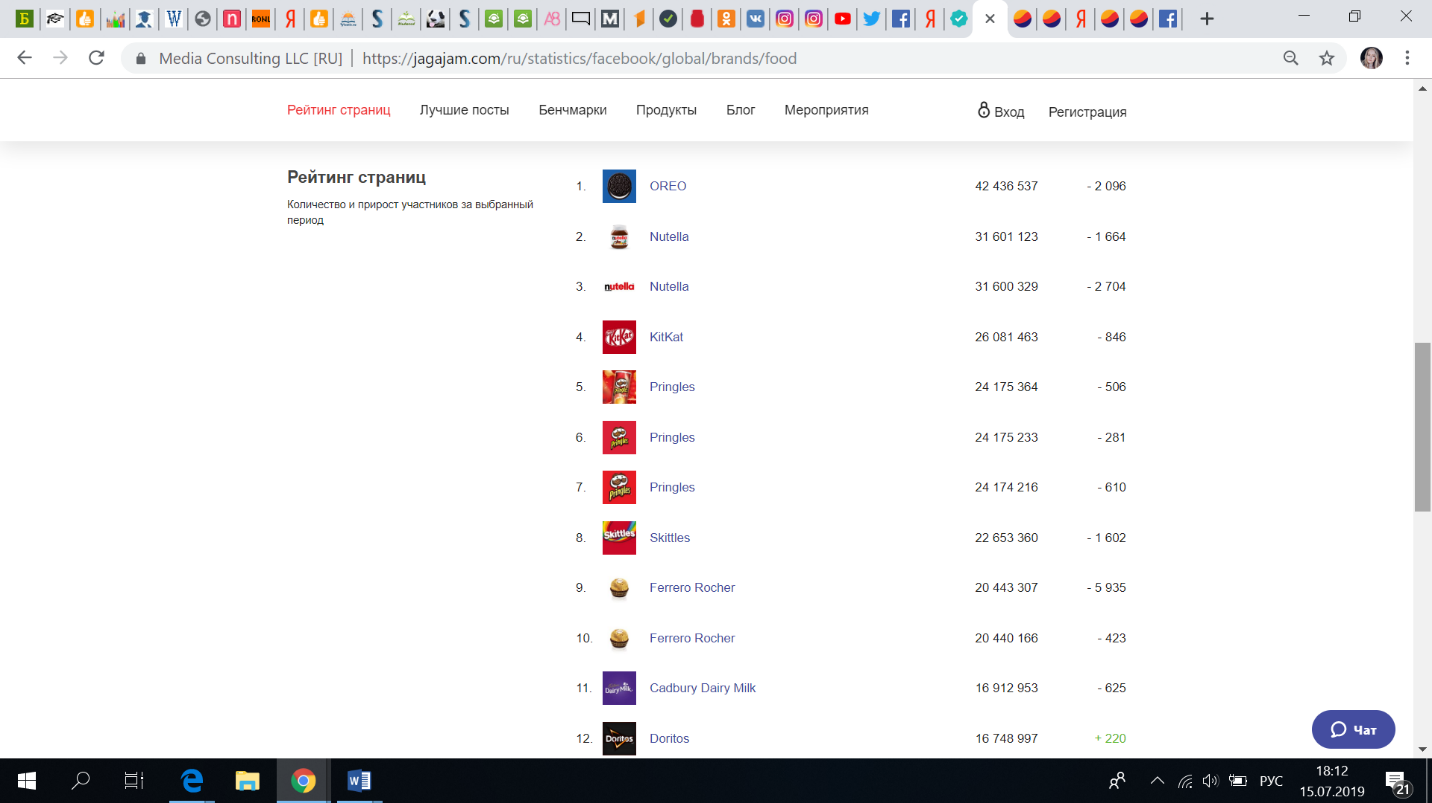Open the Chrome three-dot menu
The image size is (1432, 803).
(1407, 58)
